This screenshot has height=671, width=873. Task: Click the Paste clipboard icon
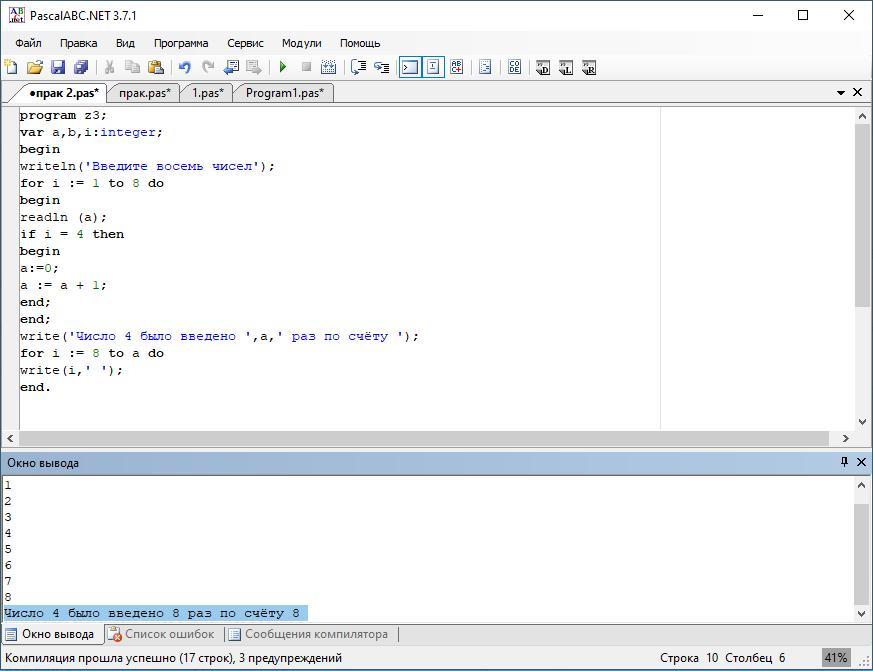coord(155,67)
